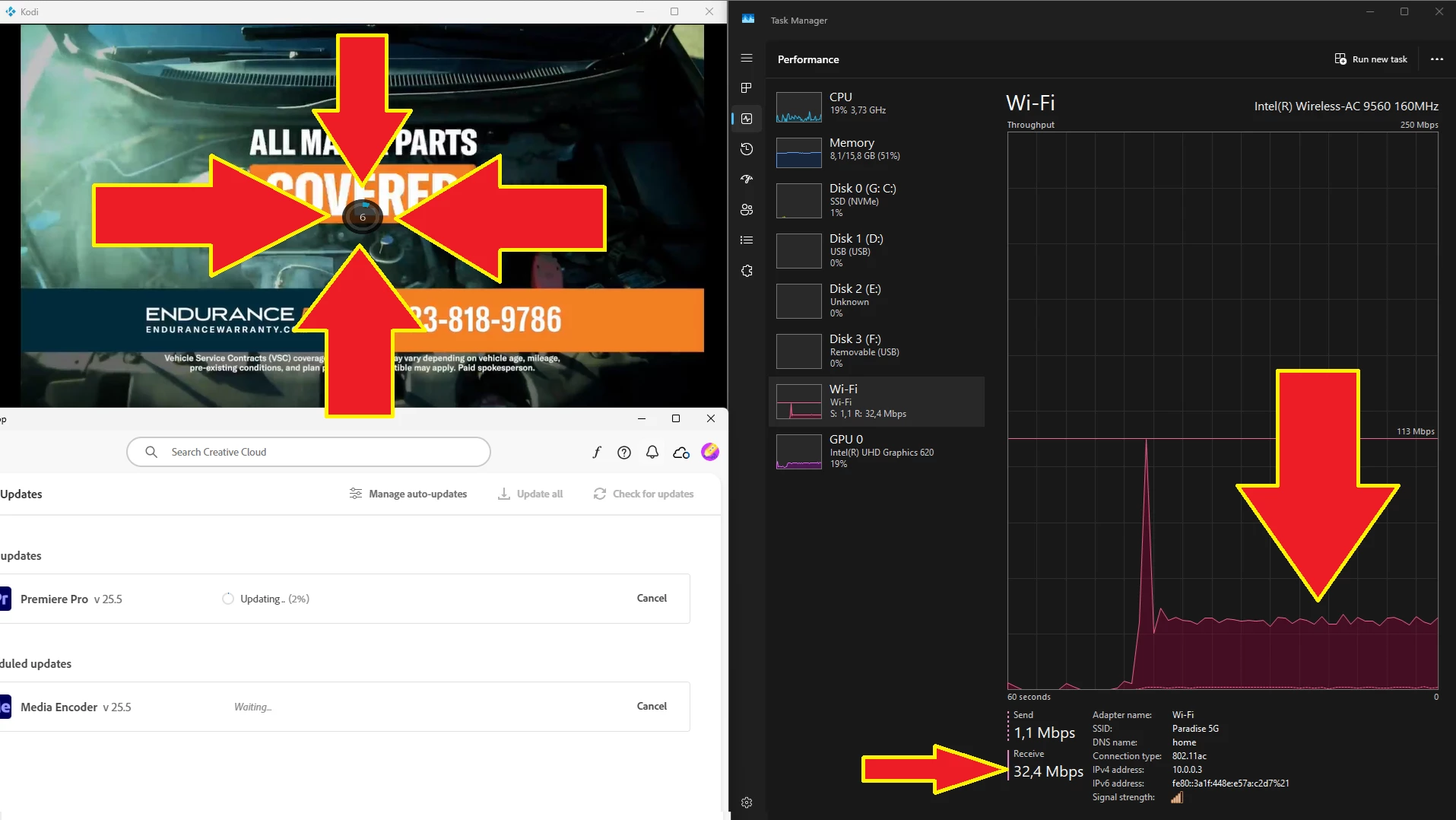Minimize the Kodi window
Screen dimensions: 1456x820
639,11
